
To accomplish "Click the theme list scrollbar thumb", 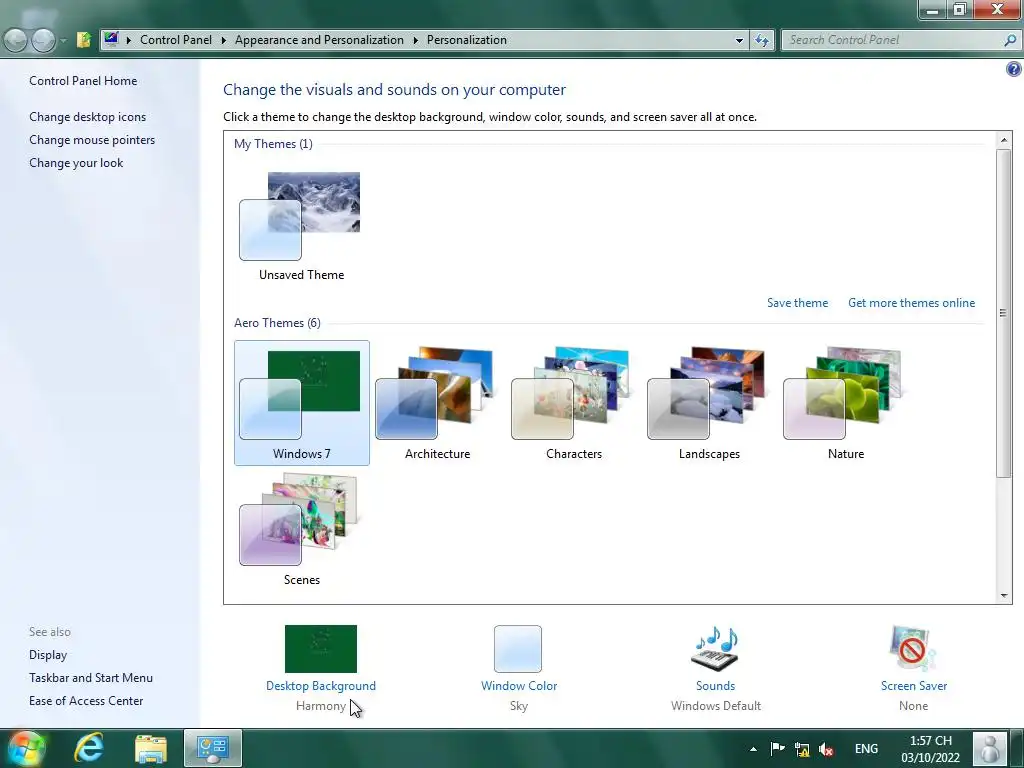I will coord(1004,313).
